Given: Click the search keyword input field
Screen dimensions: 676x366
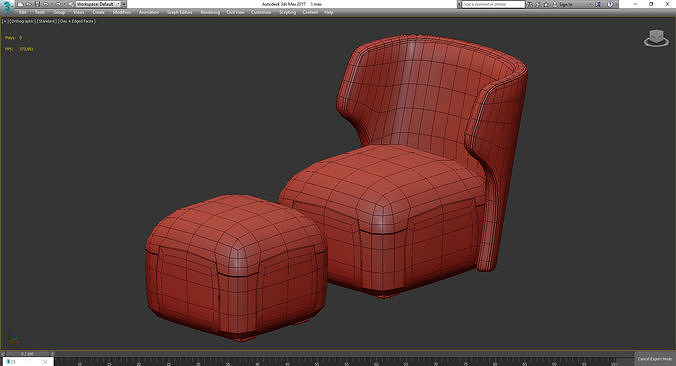Looking at the screenshot, I should pyautogui.click(x=493, y=4).
